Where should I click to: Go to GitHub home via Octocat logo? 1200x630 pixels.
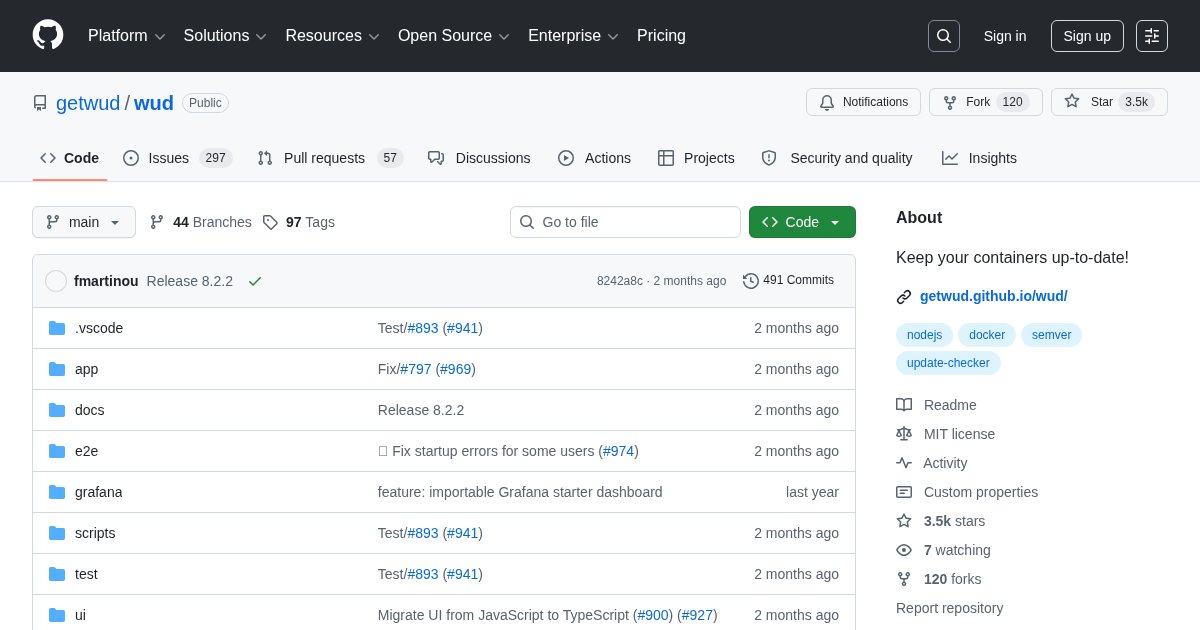coord(48,35)
